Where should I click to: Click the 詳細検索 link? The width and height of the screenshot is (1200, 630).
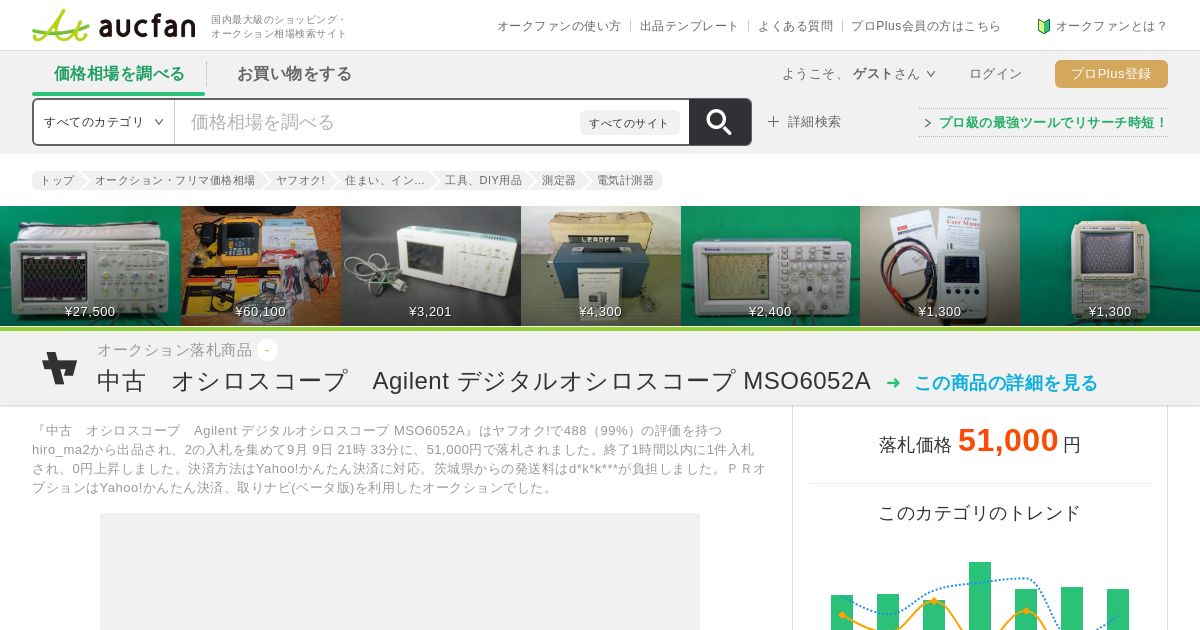[814, 122]
